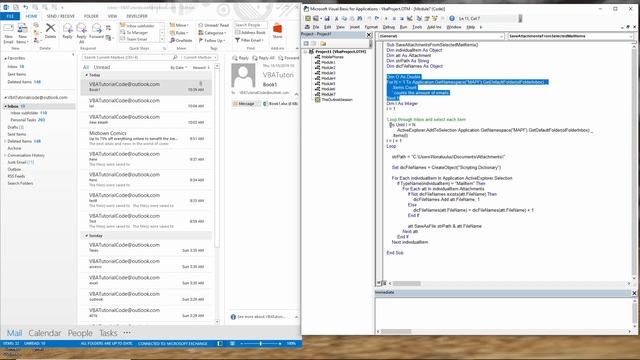Collapse the Today group header

point(87,75)
